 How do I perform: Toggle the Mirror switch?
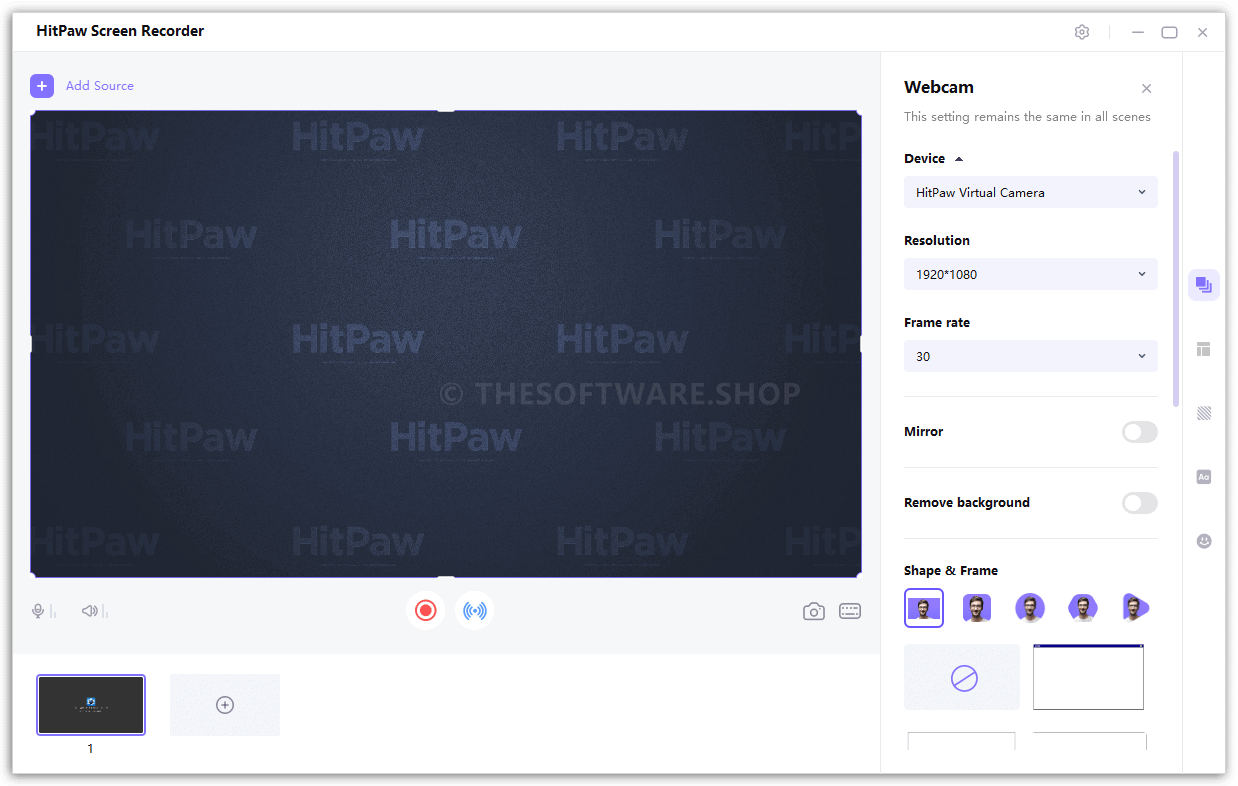click(x=1140, y=432)
